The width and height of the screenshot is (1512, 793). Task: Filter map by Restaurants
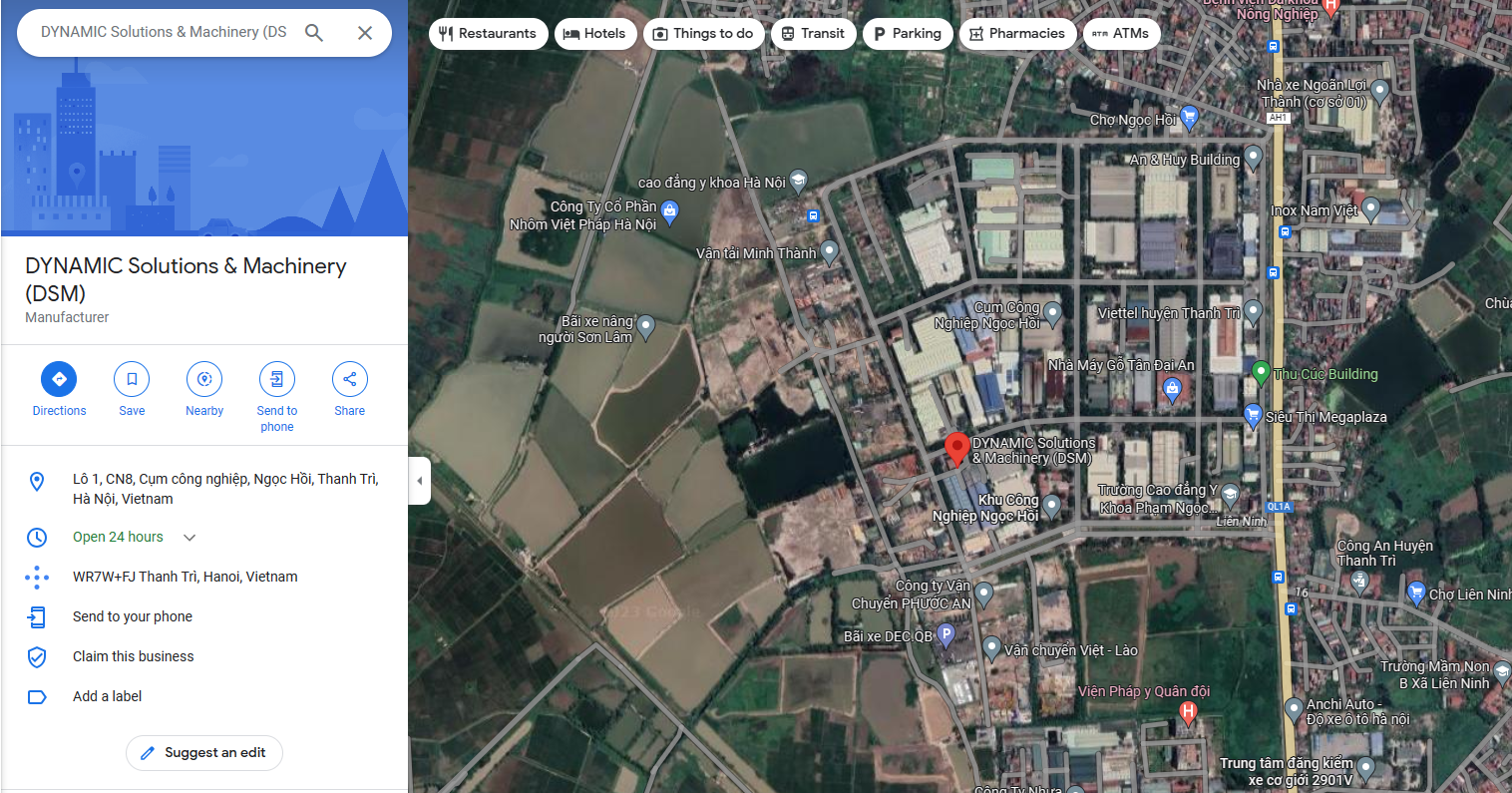488,33
